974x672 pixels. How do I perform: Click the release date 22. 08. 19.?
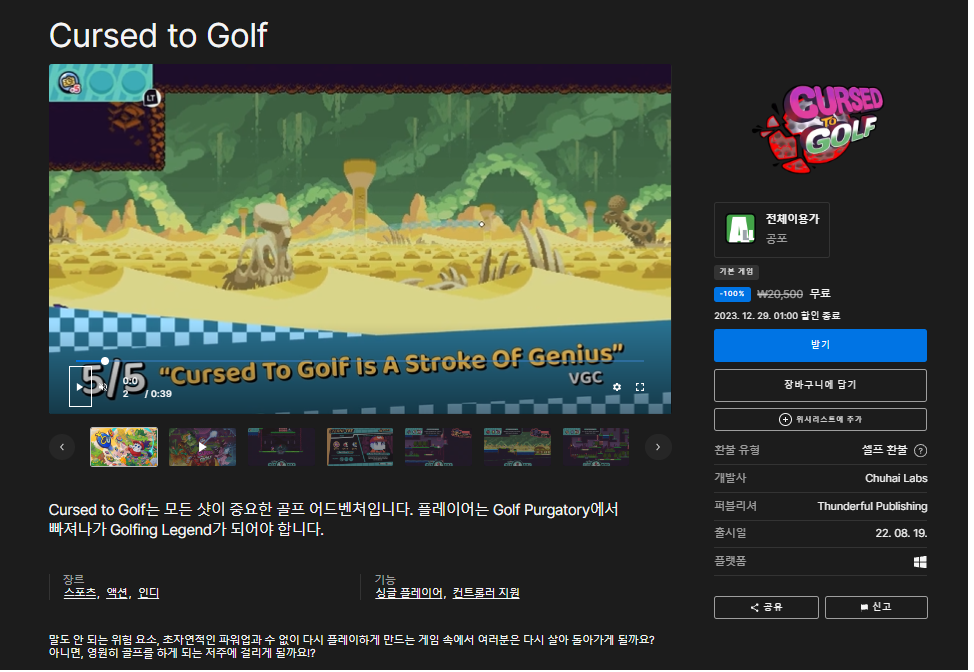pyautogui.click(x=901, y=534)
